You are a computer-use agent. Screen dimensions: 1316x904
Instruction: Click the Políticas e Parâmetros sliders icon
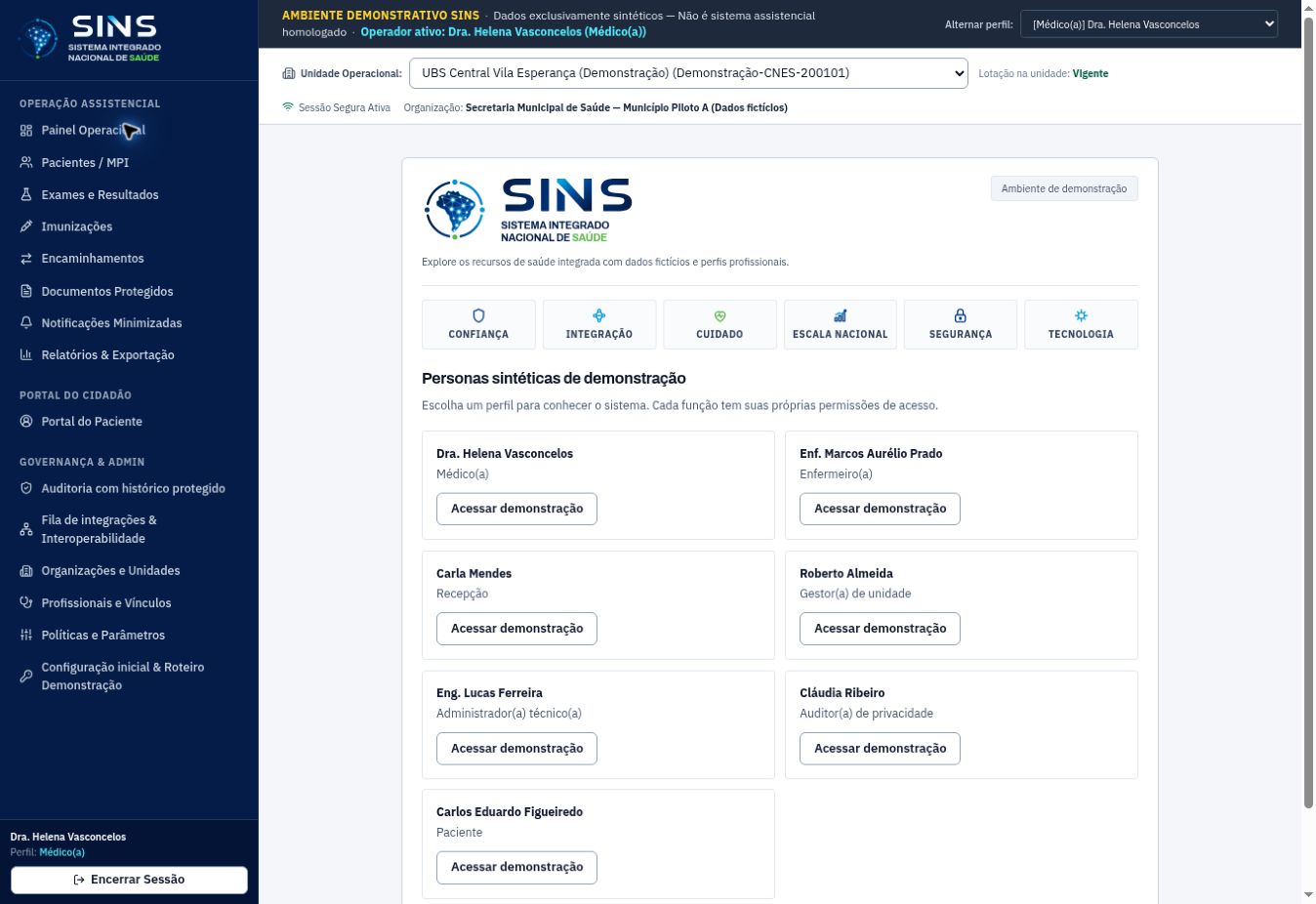26,636
